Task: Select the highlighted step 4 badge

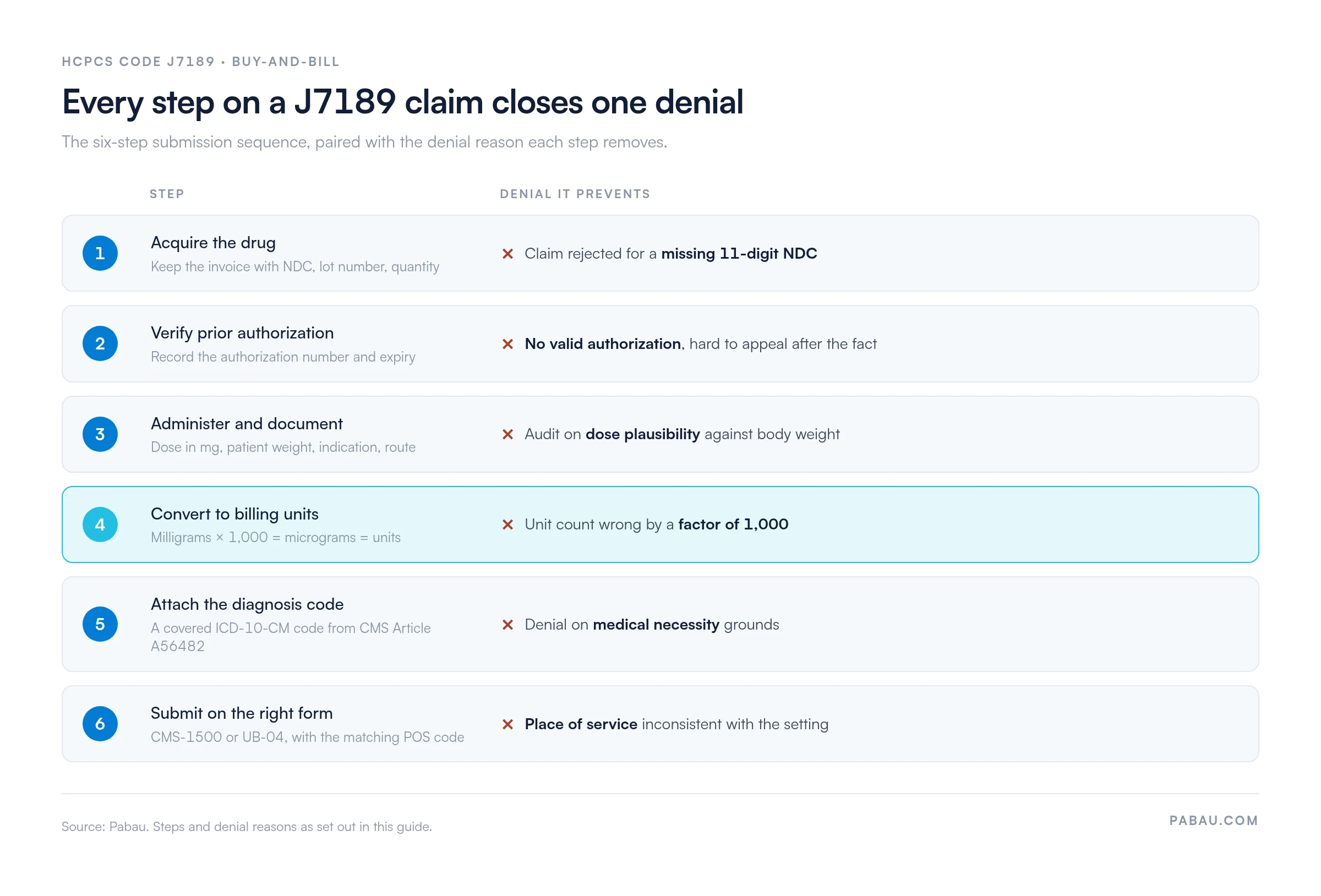Action: (100, 524)
